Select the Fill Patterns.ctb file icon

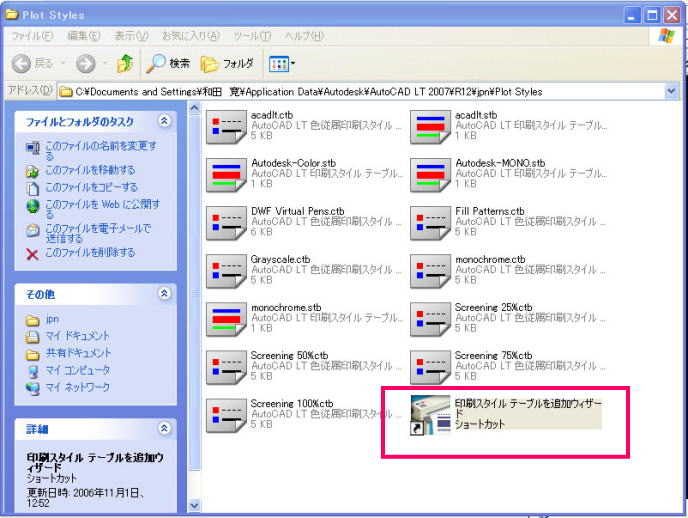430,223
